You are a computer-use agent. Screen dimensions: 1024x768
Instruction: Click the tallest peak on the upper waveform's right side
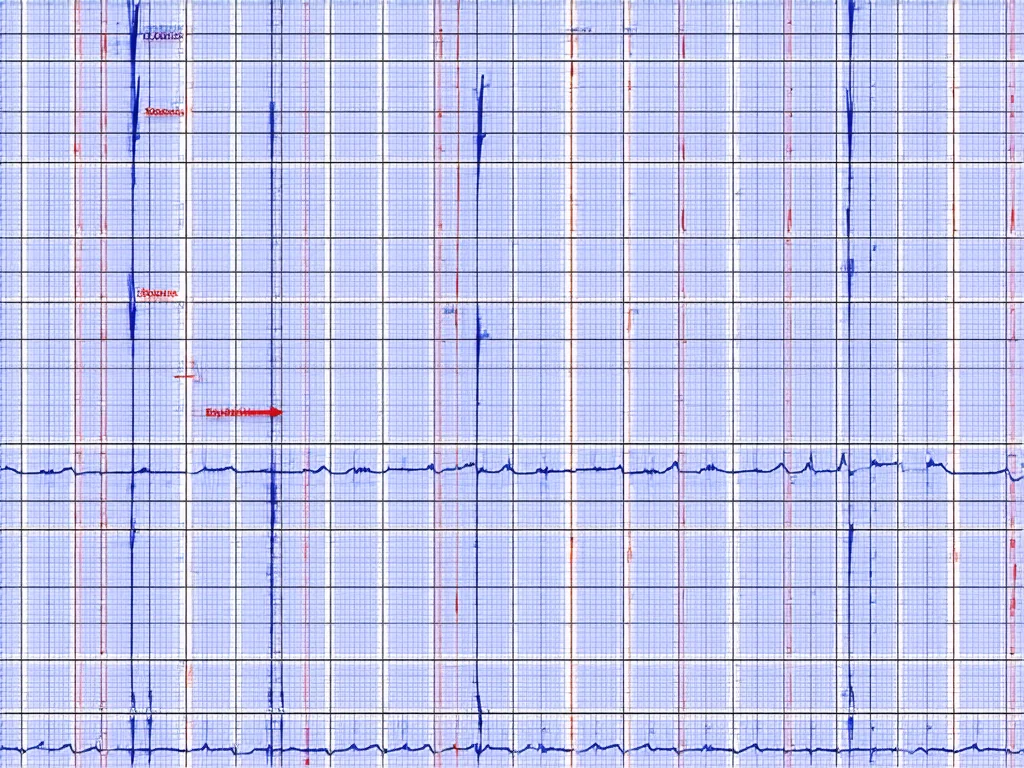(841, 460)
